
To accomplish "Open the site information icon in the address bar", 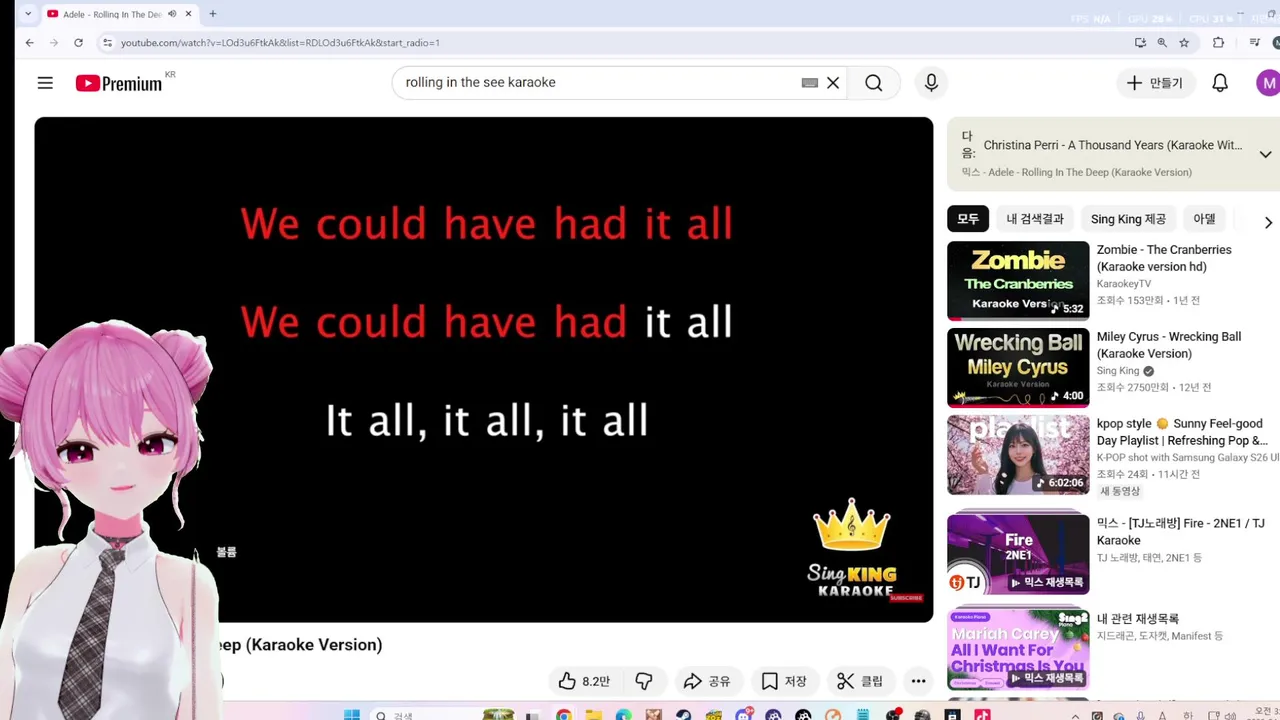I will [107, 43].
